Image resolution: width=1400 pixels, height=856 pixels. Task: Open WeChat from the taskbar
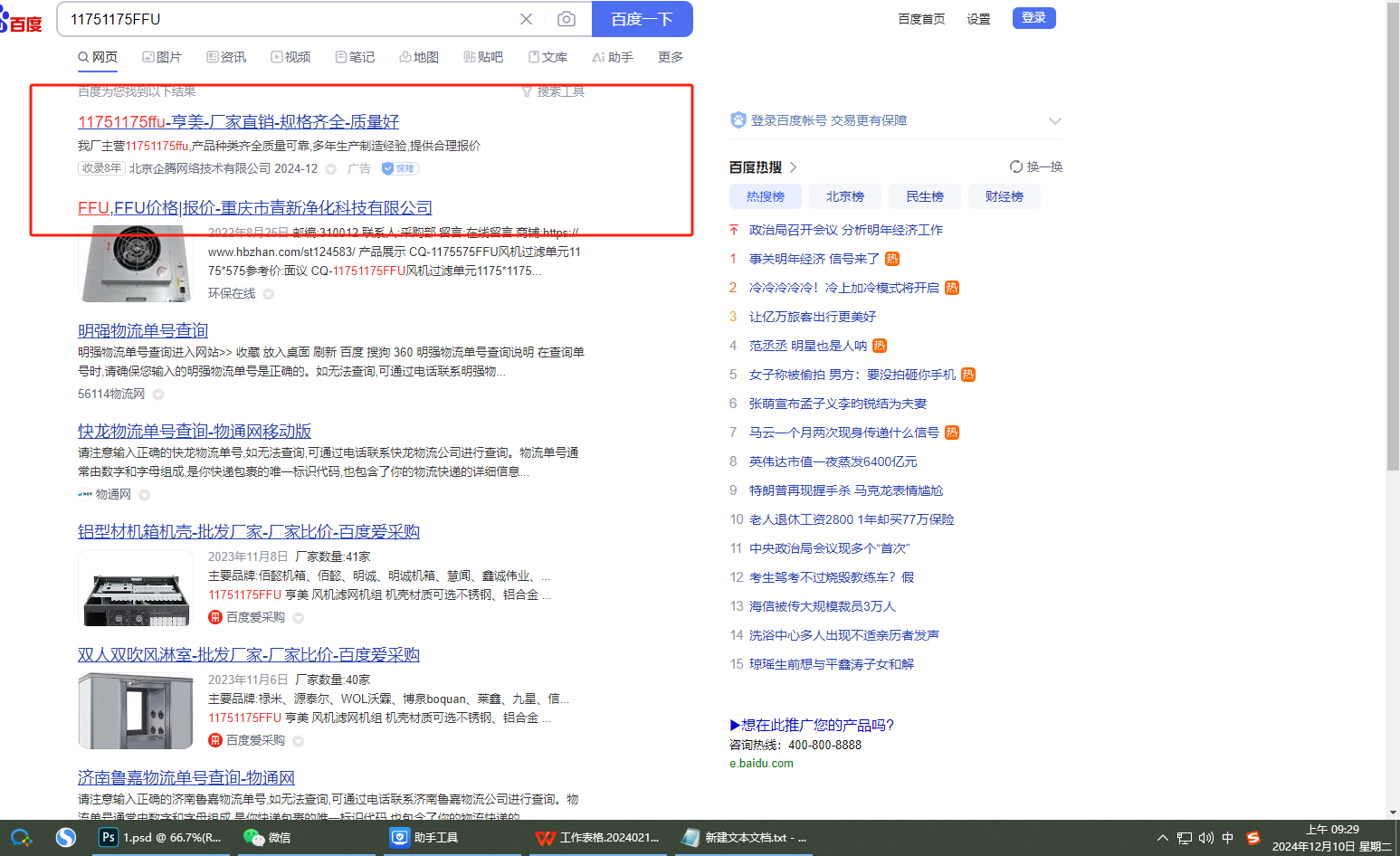[x=268, y=838]
